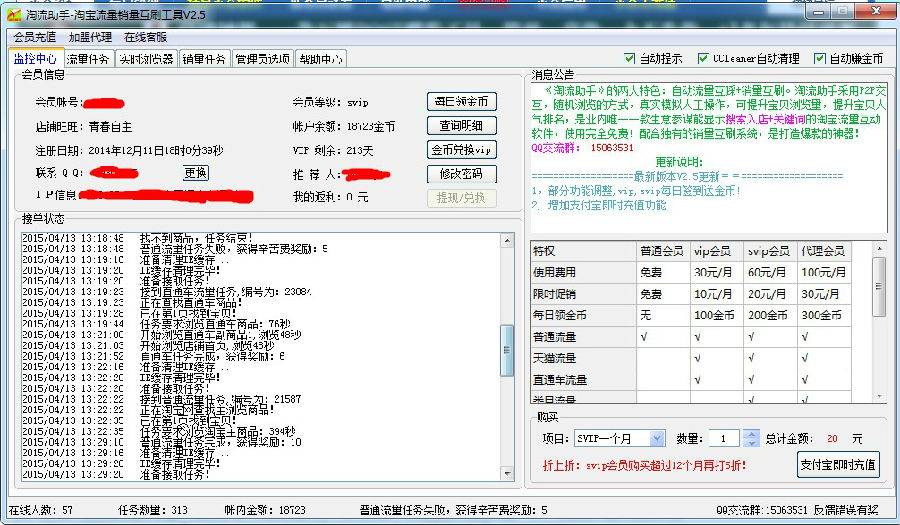Click the up arrow of the 接单状态 log scrollbar
The height and width of the screenshot is (525, 900).
point(507,240)
